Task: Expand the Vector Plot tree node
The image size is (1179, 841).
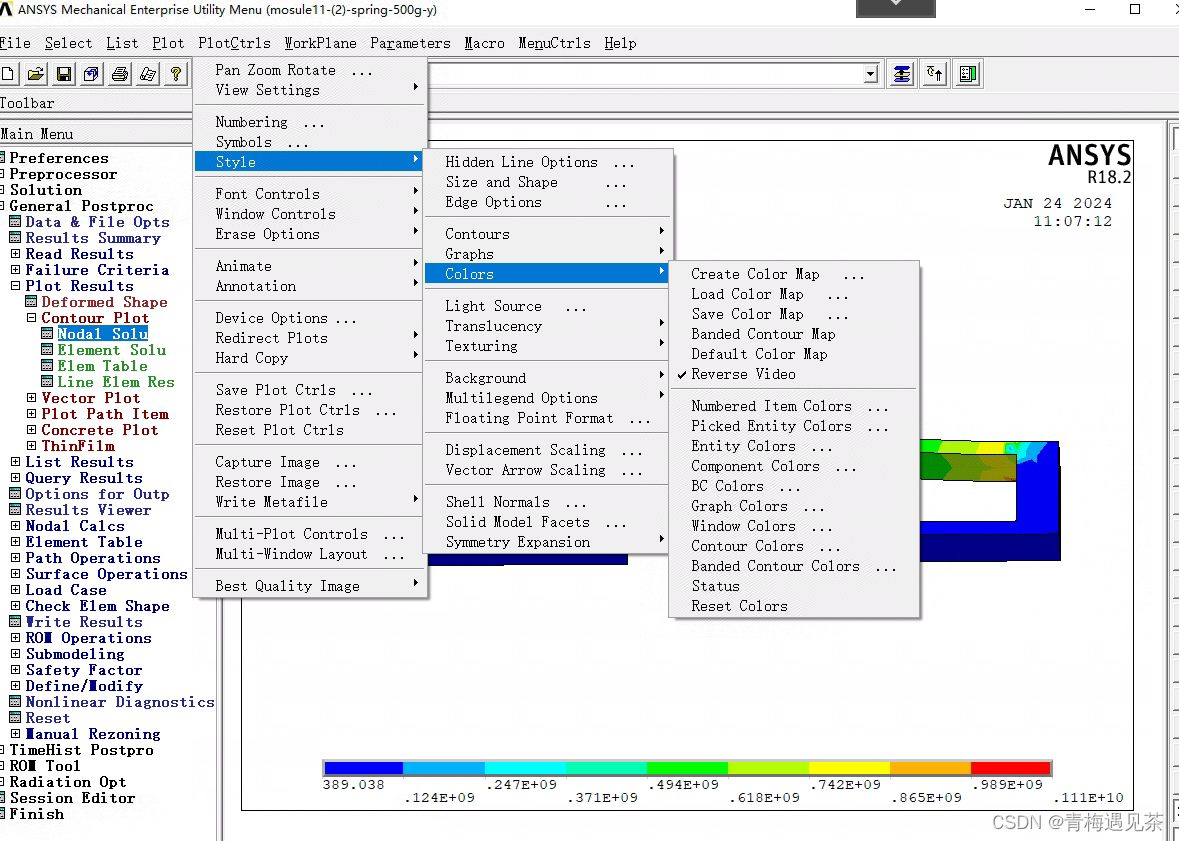Action: pyautogui.click(x=31, y=397)
